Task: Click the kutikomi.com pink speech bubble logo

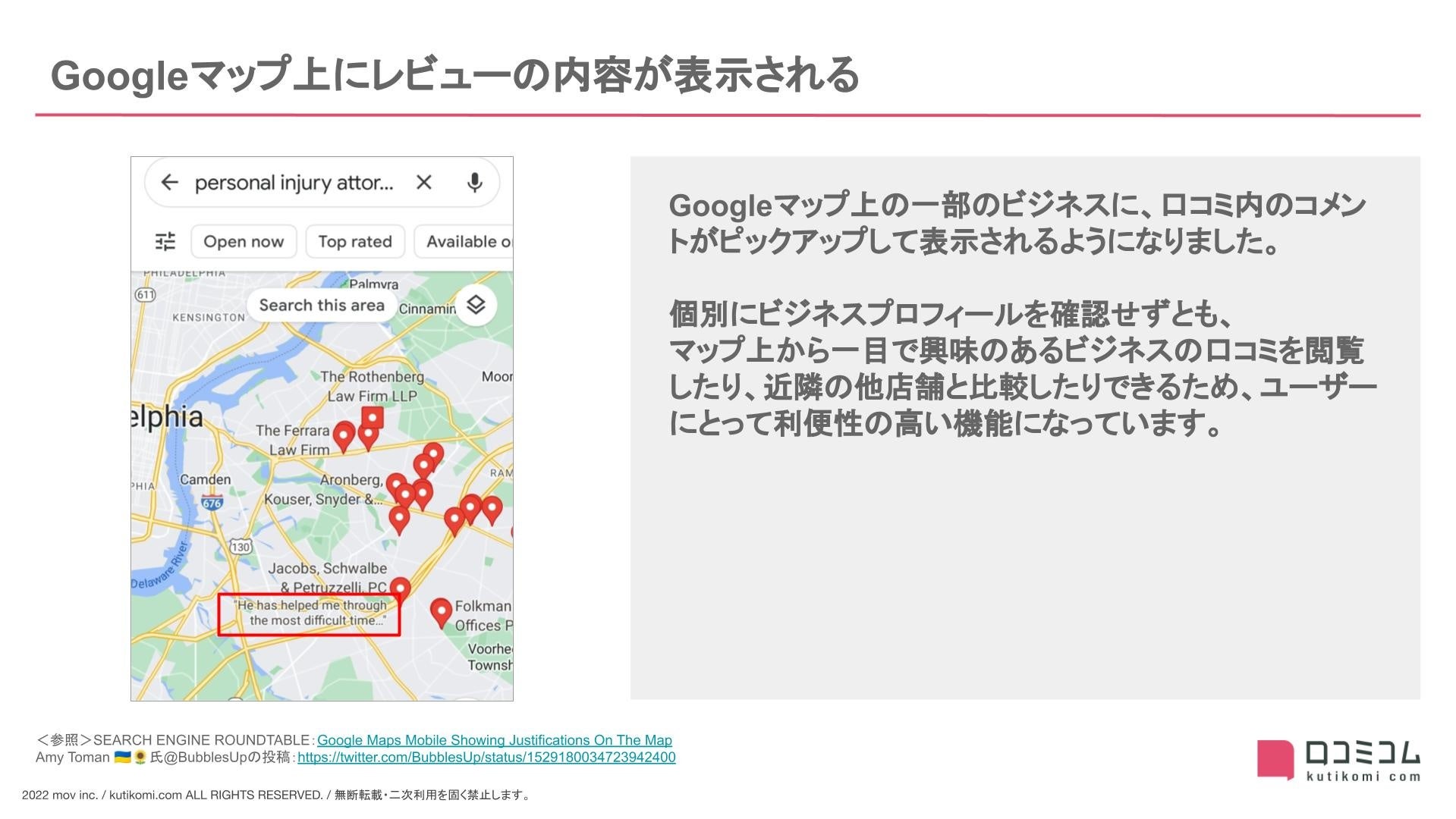Action: (1275, 759)
